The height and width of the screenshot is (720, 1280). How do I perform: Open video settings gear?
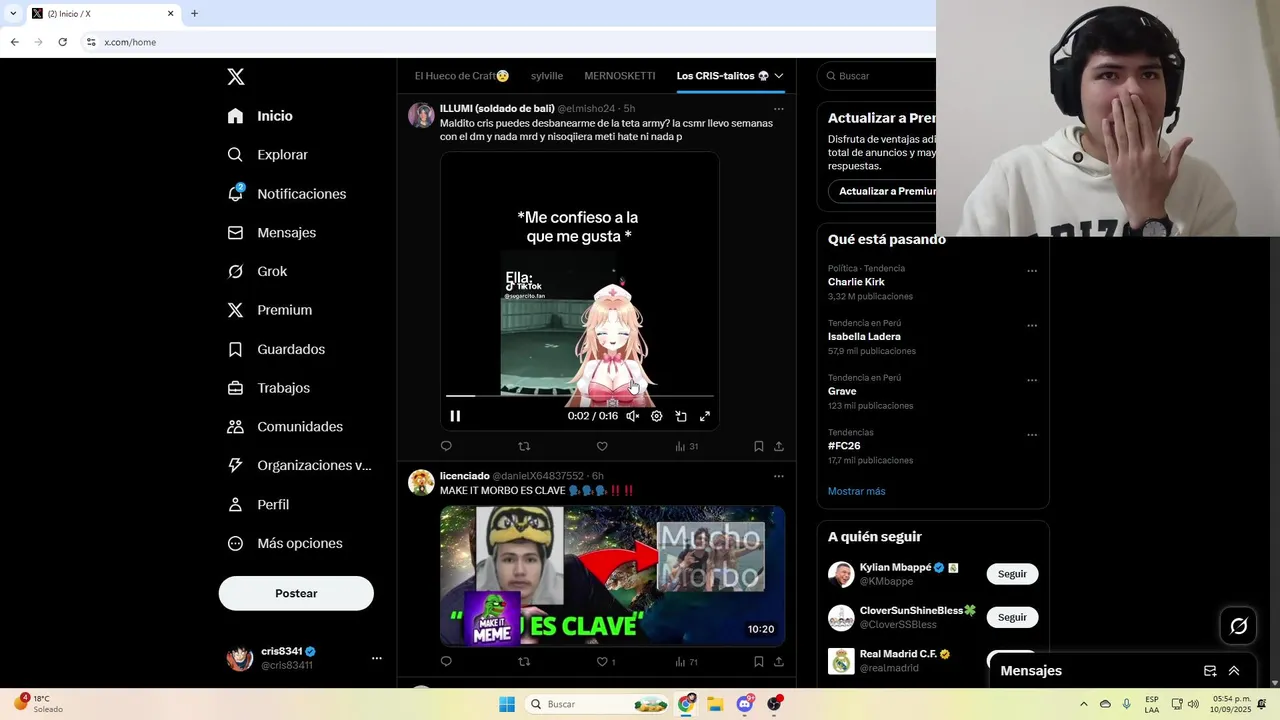656,416
